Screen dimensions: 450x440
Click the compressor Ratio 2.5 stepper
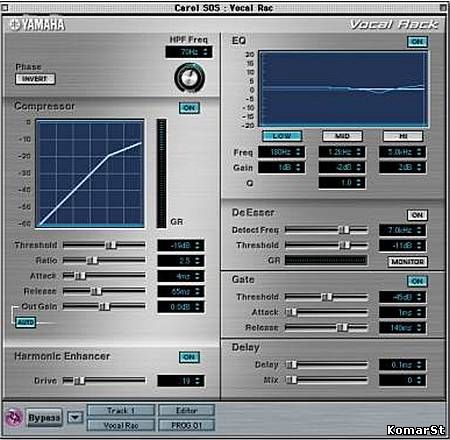point(181,261)
